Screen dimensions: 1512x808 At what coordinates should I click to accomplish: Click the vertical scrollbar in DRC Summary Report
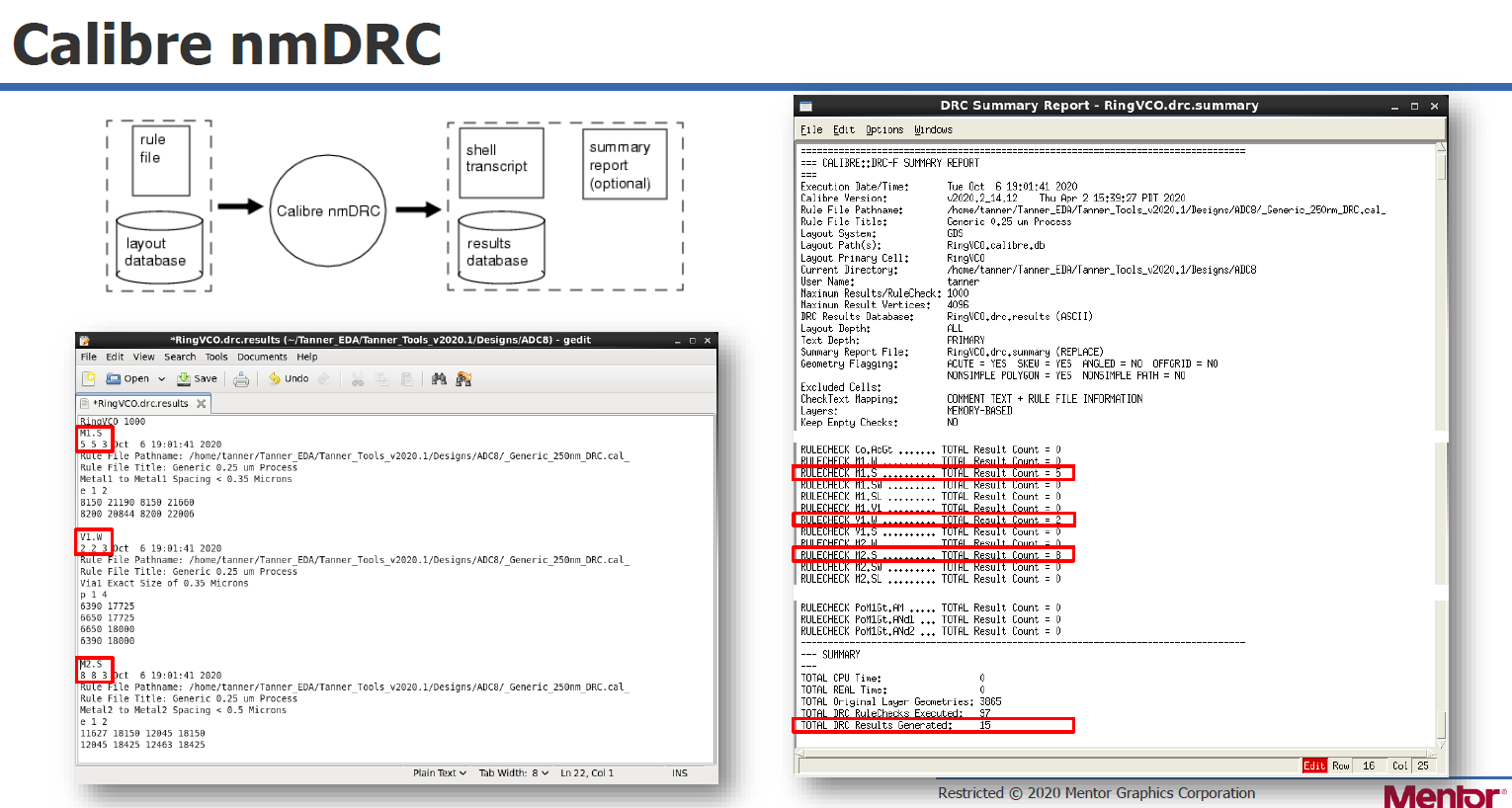[x=1441, y=444]
